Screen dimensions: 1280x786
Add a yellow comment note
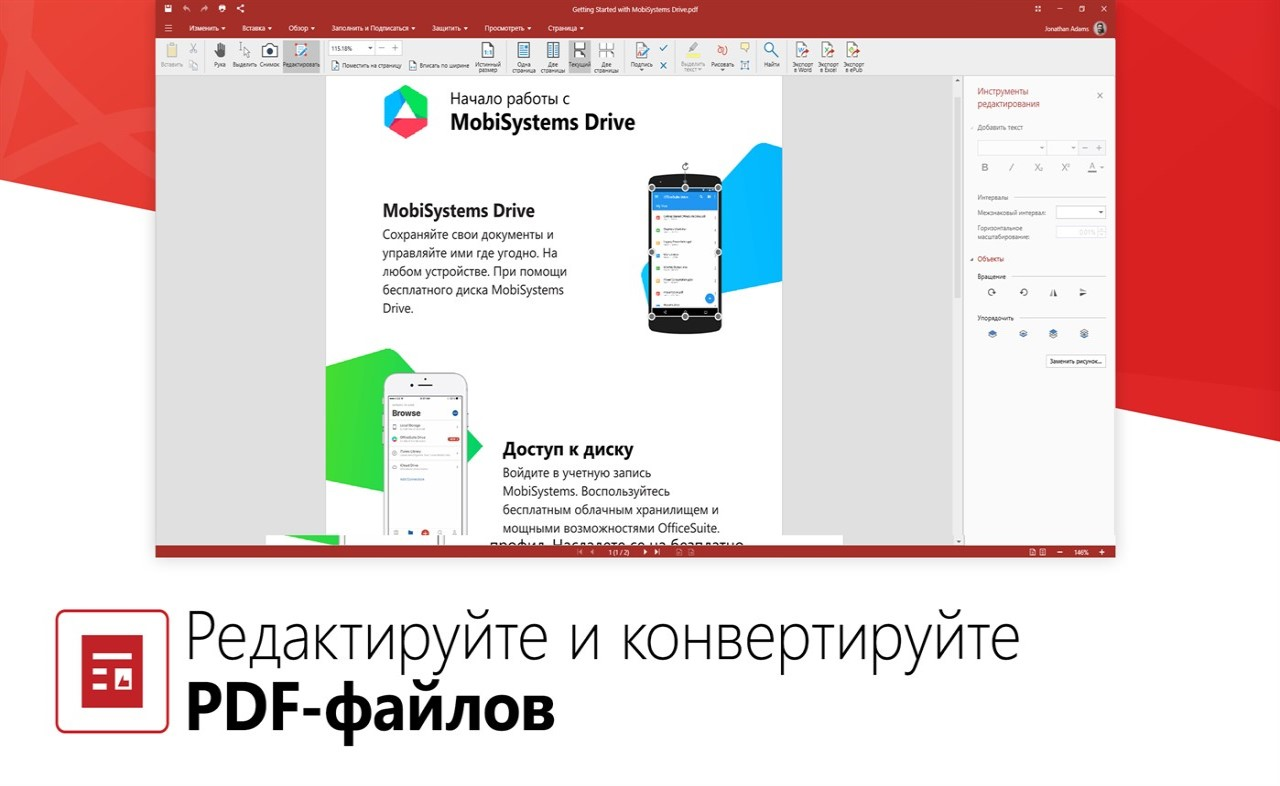(745, 47)
